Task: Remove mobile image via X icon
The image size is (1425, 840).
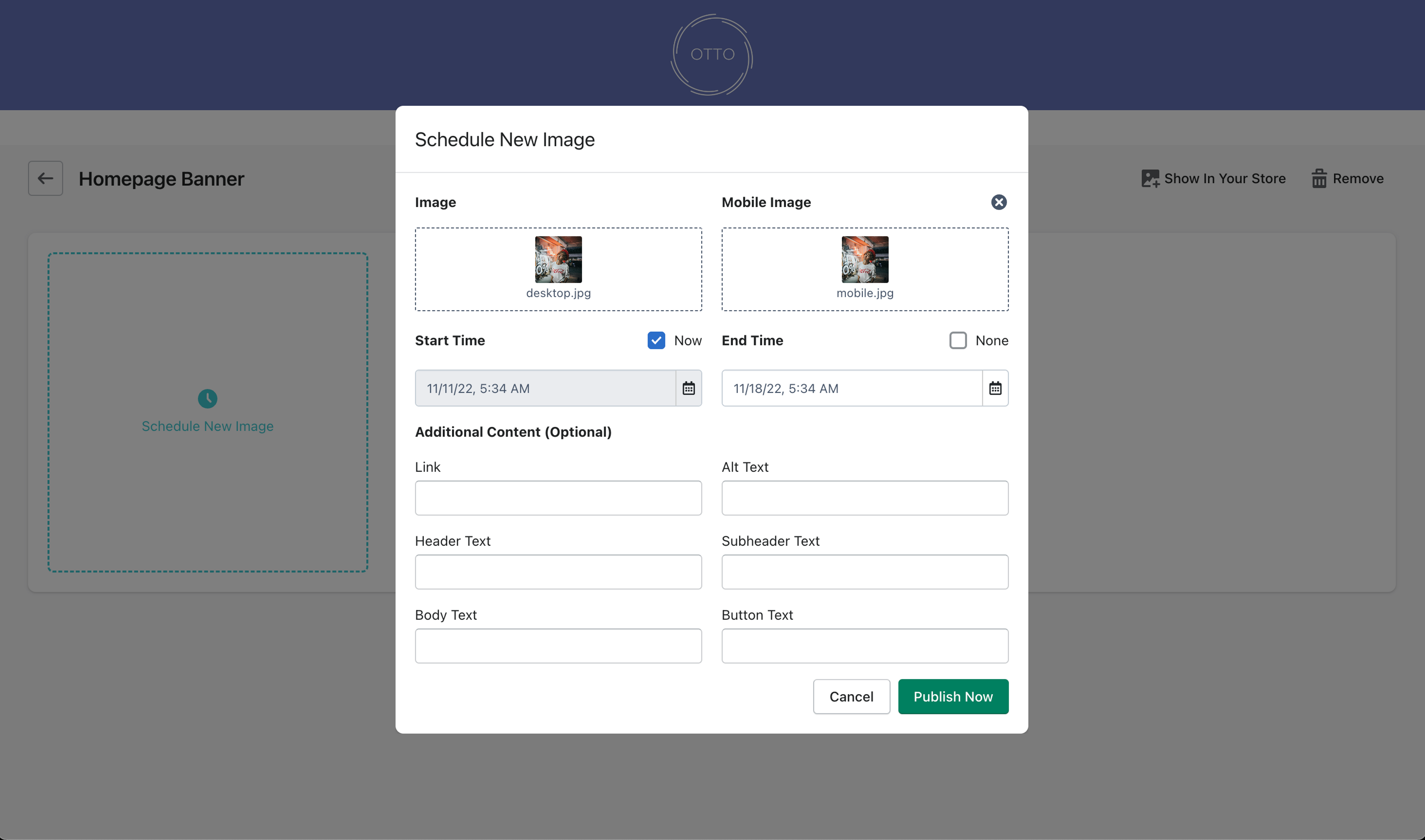Action: click(x=999, y=202)
